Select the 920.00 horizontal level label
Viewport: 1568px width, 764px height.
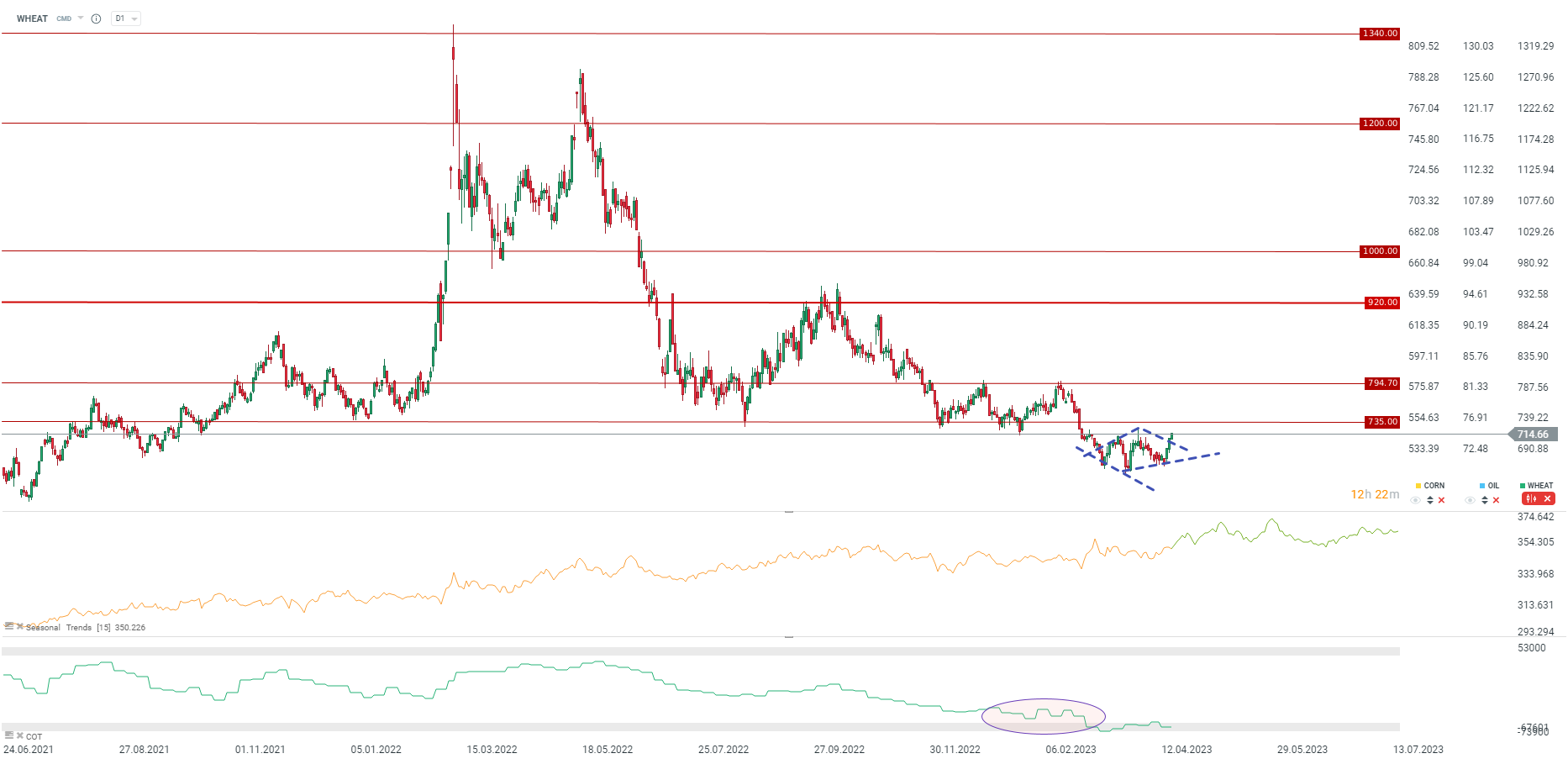pyautogui.click(x=1382, y=303)
